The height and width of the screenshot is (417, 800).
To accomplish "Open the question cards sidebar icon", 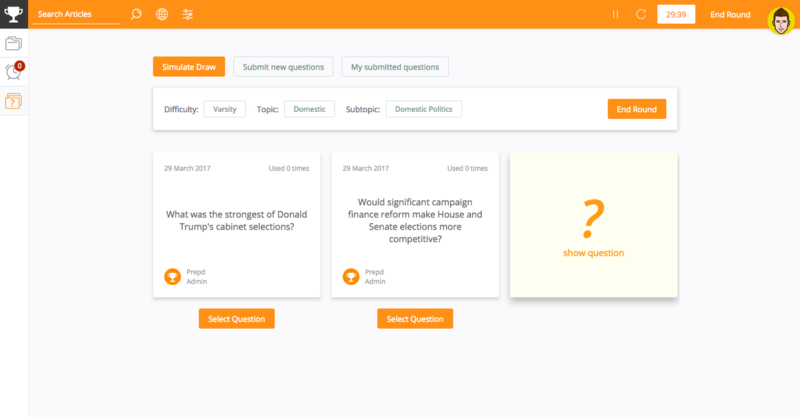I will (x=14, y=101).
